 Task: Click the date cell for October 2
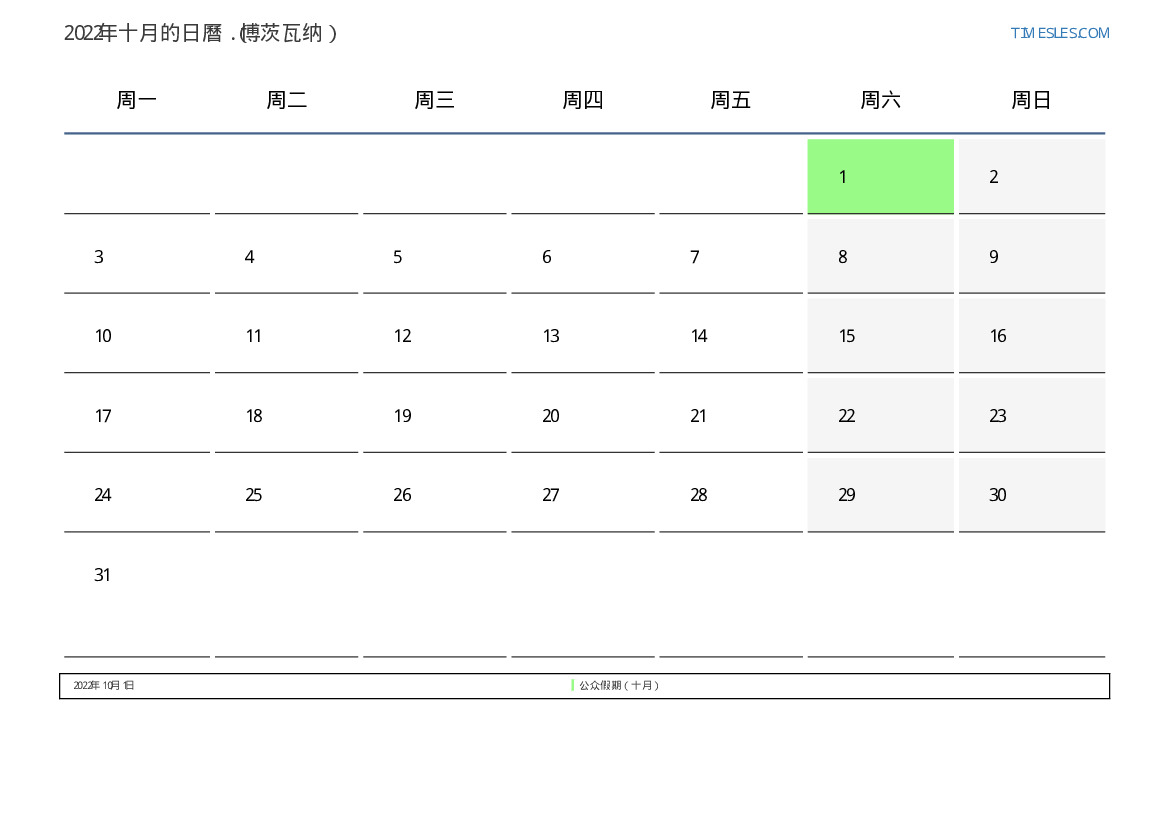1031,177
